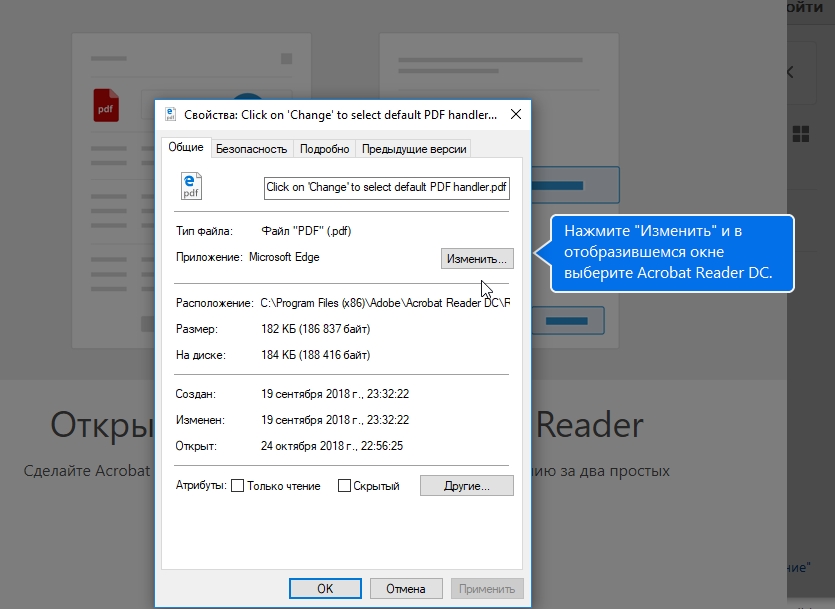This screenshot has width=835, height=609.
Task: Click the grid view icon in background window
Action: click(x=800, y=134)
